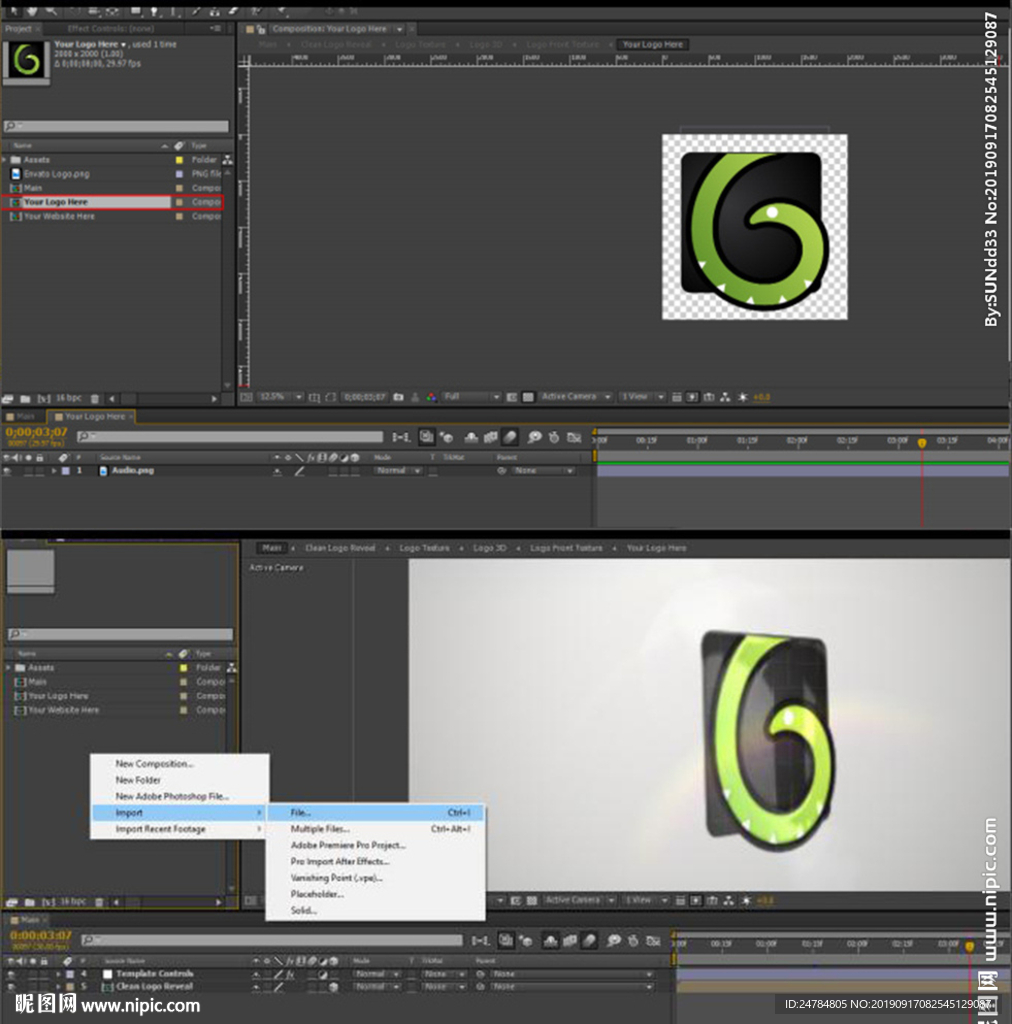Click Show Channel RGB icon in upper viewer
The width and height of the screenshot is (1012, 1024).
click(431, 397)
